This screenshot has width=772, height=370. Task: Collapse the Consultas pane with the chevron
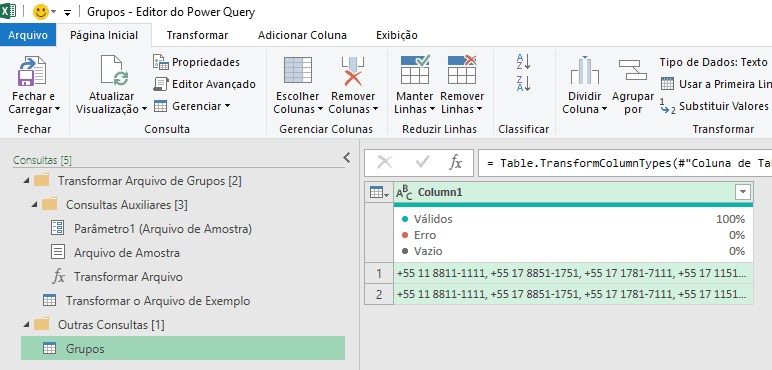coord(347,157)
